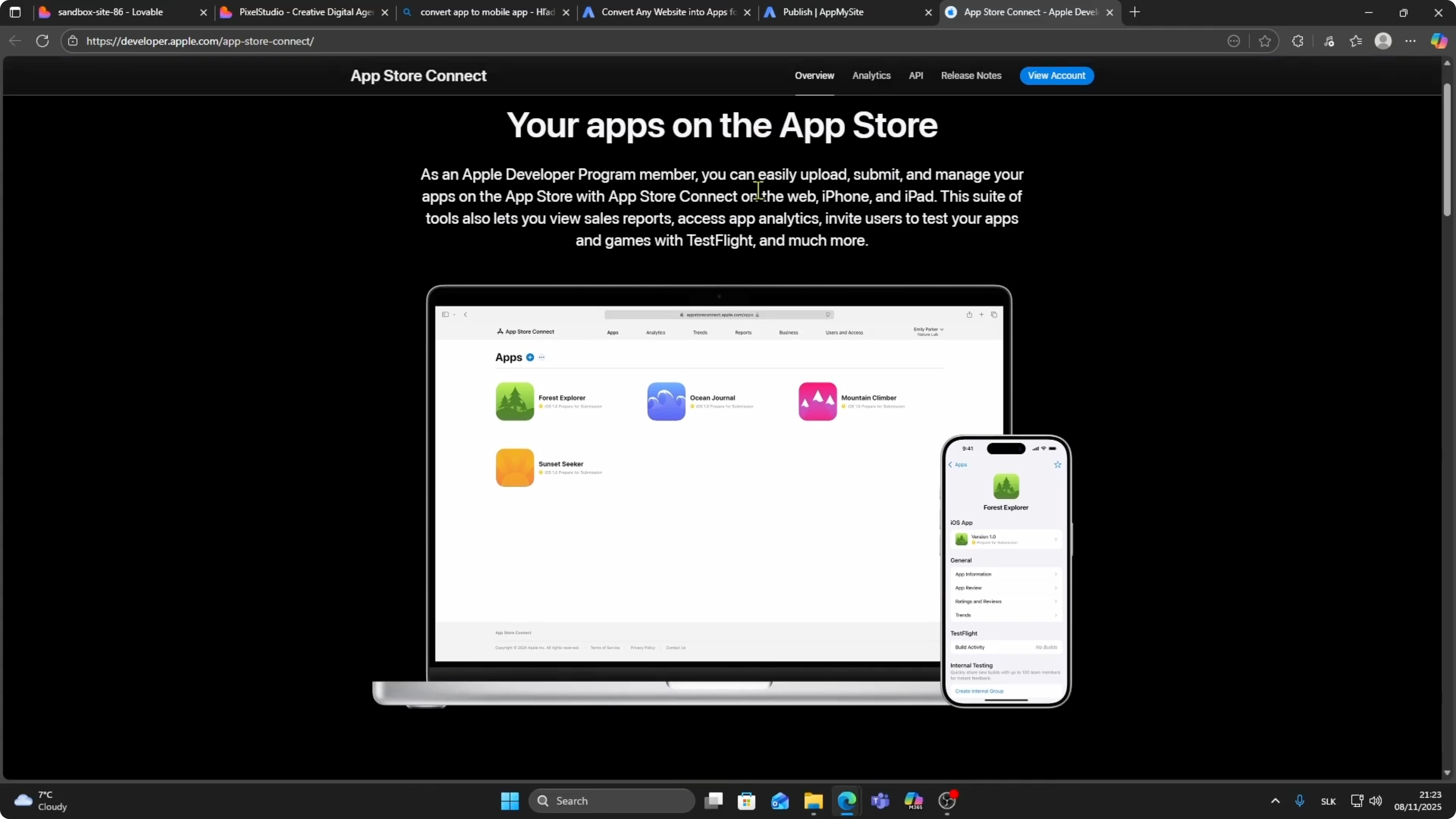The width and height of the screenshot is (1456, 819).
Task: Open browser extensions icon
Action: pos(1298,41)
